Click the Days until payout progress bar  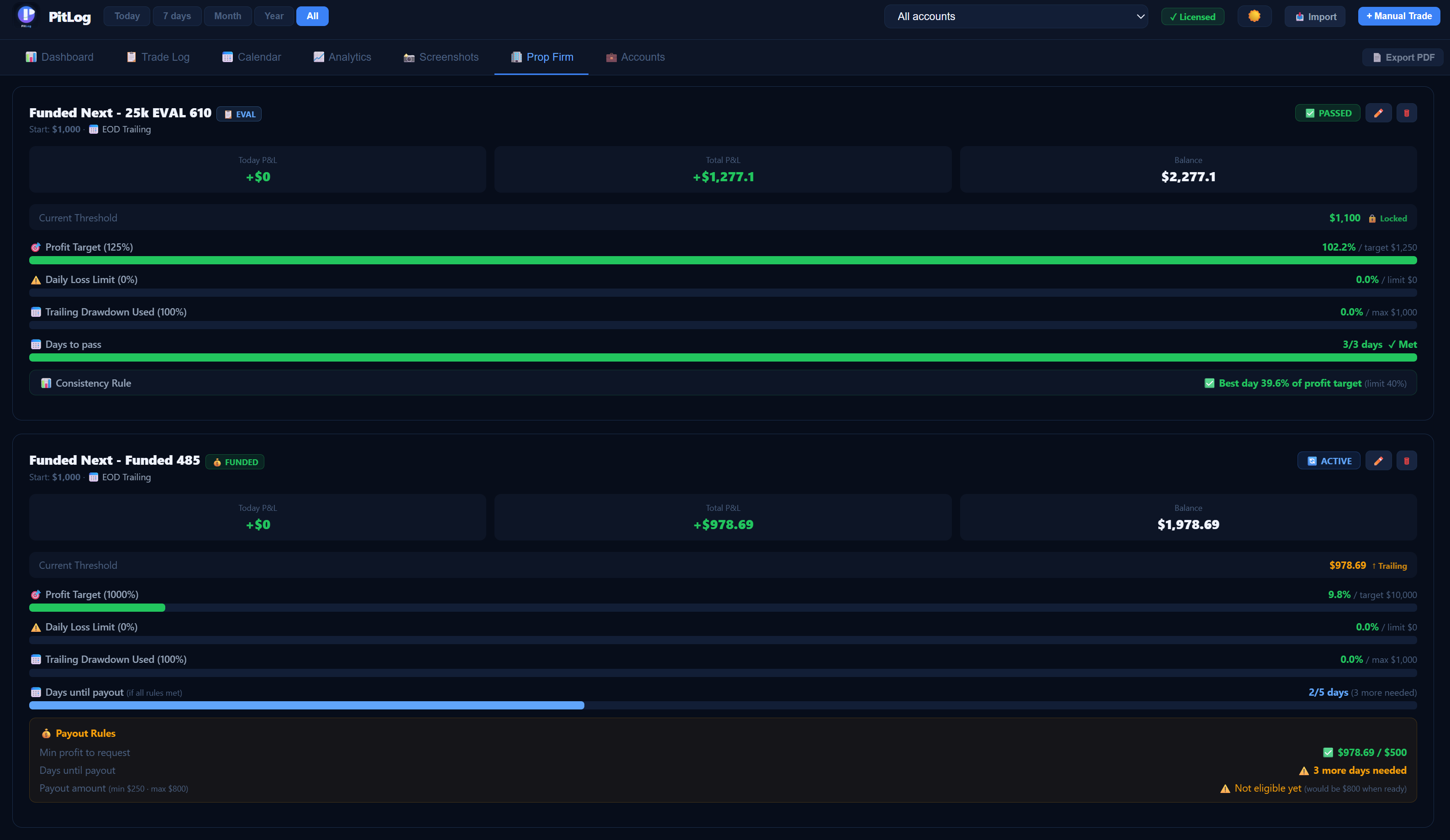tap(723, 705)
